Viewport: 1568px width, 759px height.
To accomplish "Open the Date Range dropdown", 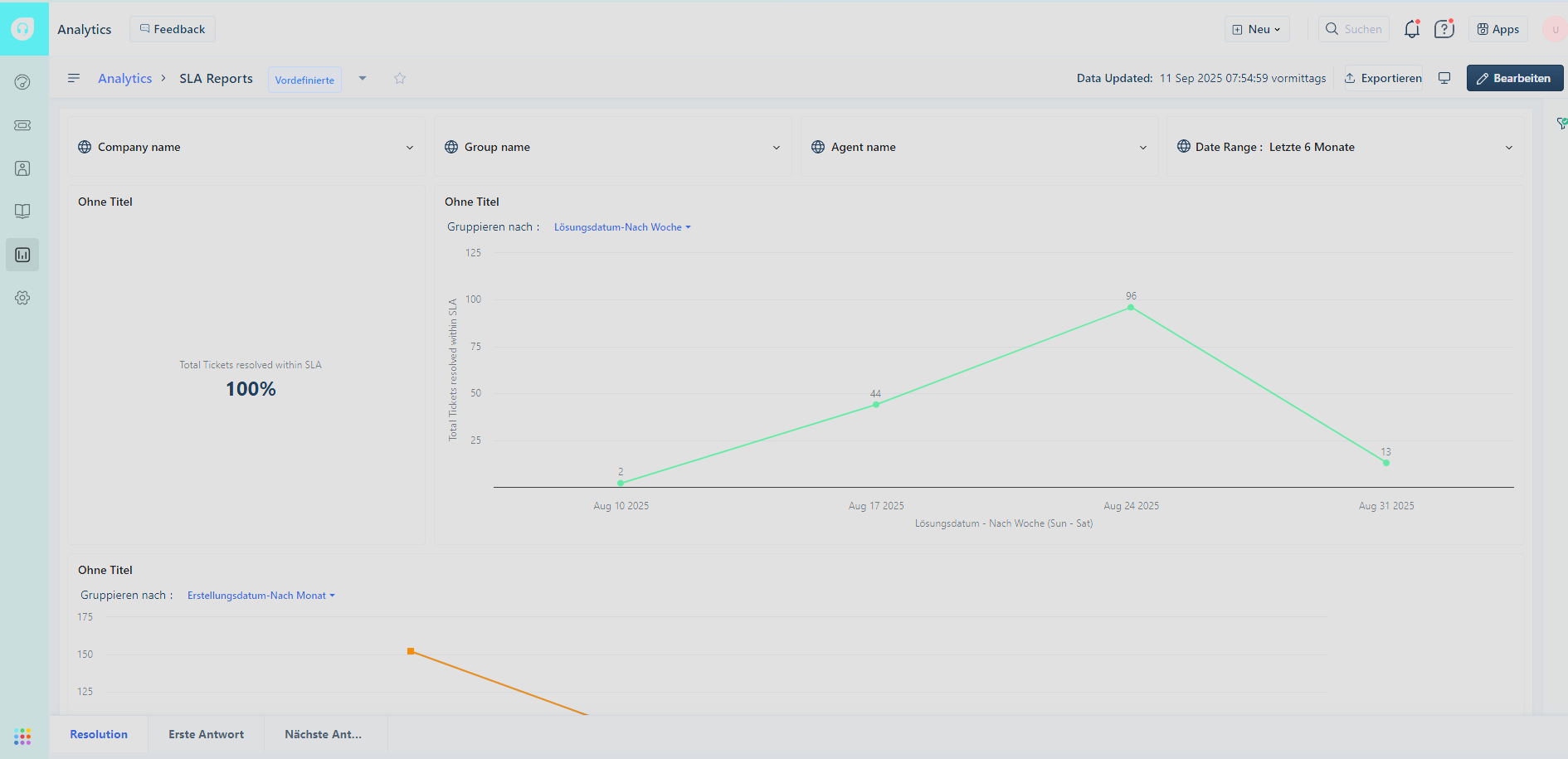I will (x=1344, y=147).
